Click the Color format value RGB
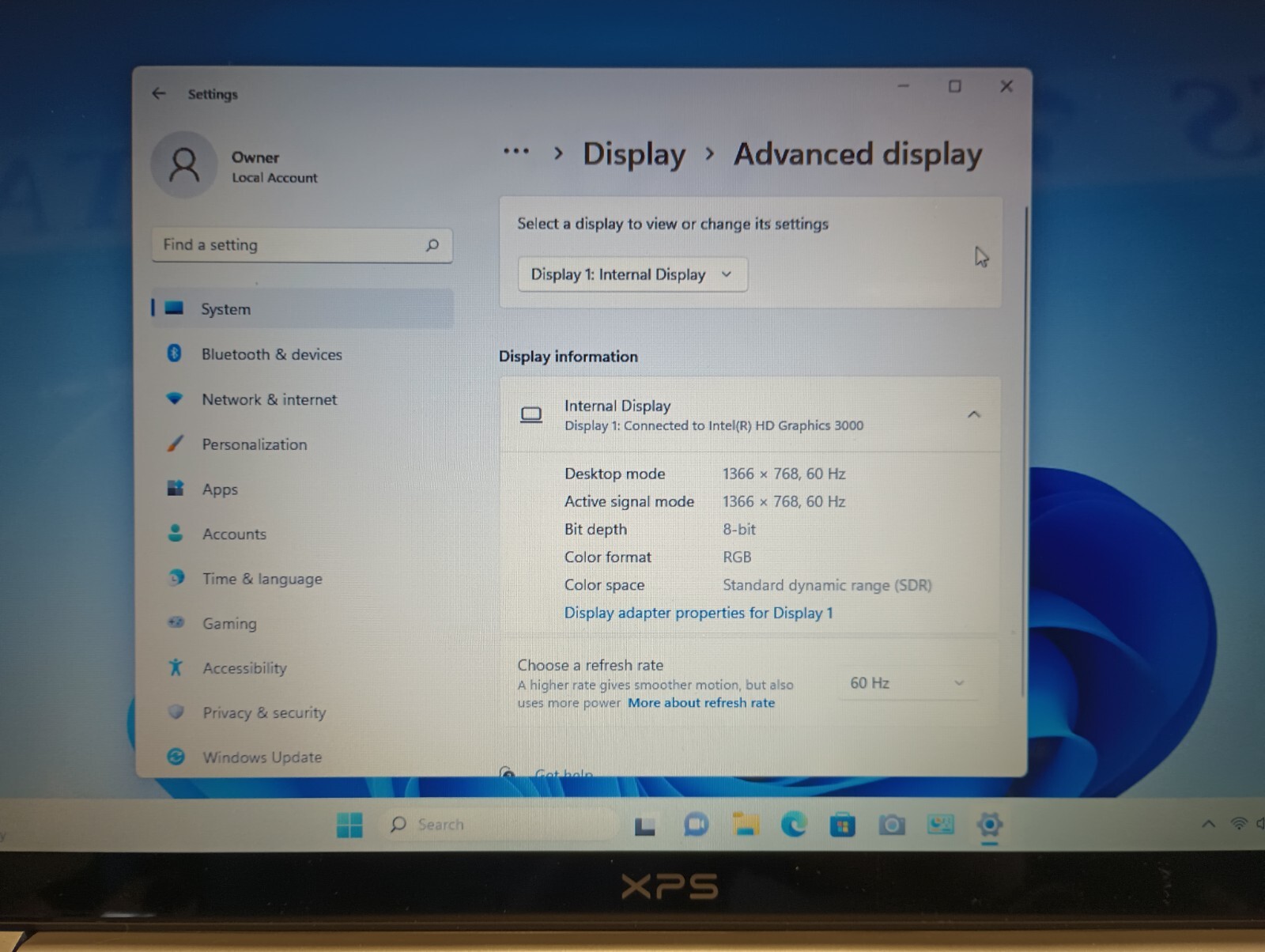Screen dimensions: 1265x952 [737, 557]
